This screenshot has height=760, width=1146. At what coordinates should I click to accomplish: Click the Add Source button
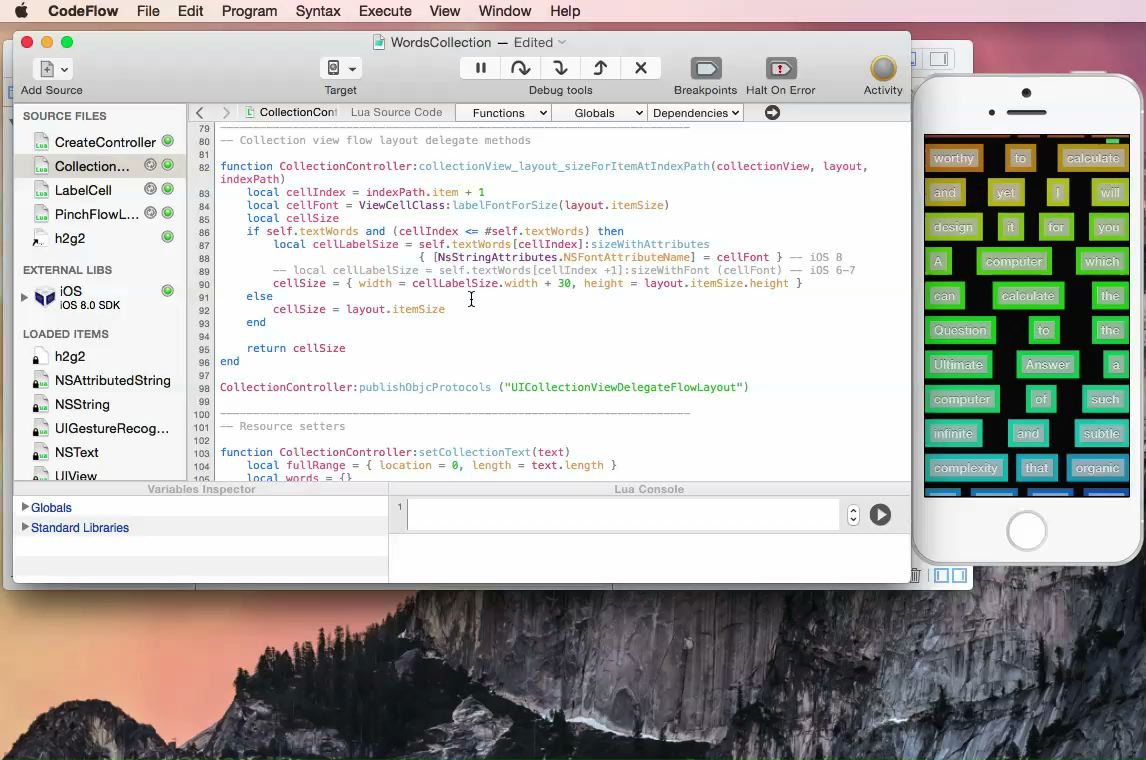tap(53, 69)
